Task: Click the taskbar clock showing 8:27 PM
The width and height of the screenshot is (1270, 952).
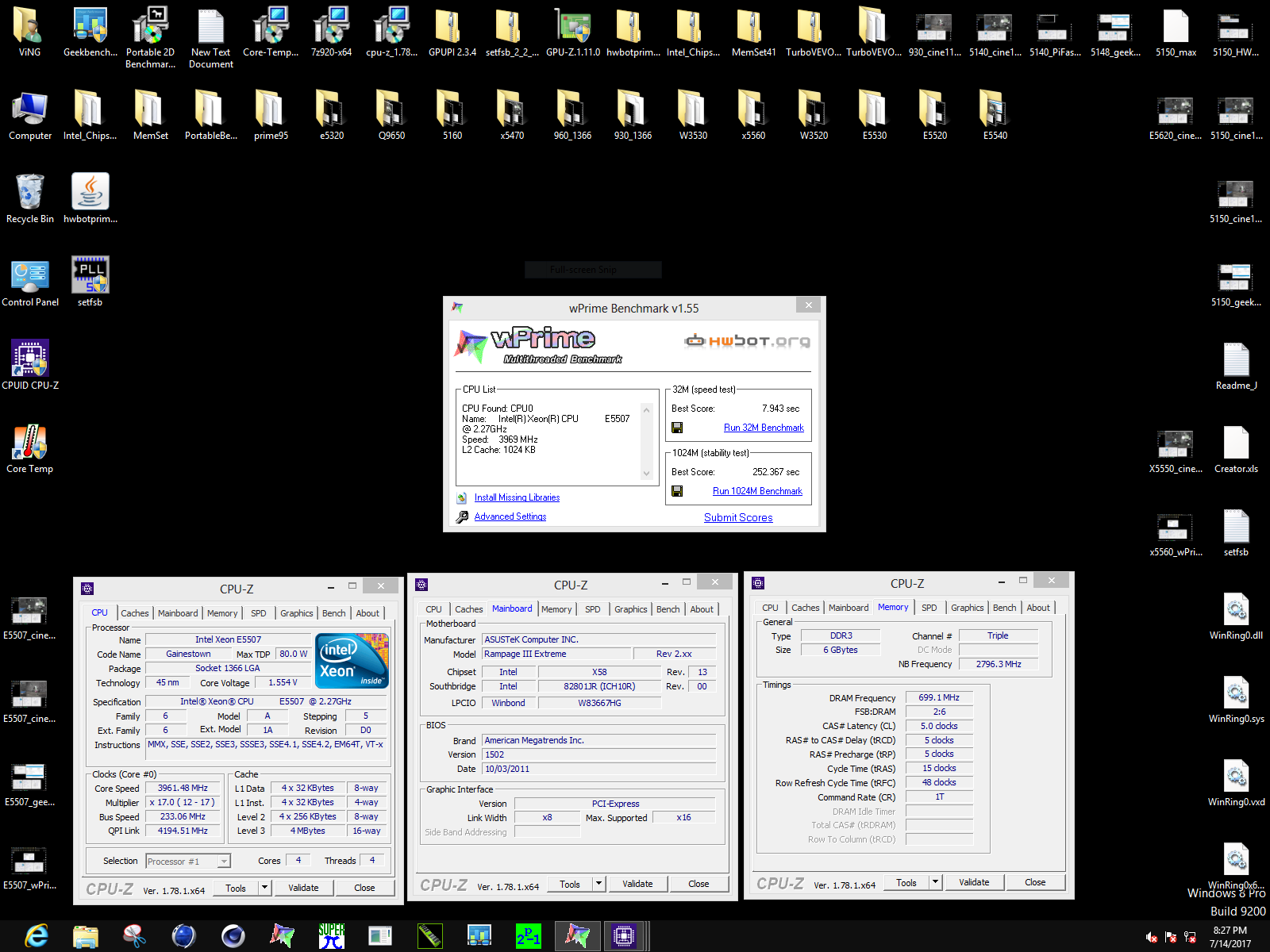Action: pyautogui.click(x=1230, y=937)
